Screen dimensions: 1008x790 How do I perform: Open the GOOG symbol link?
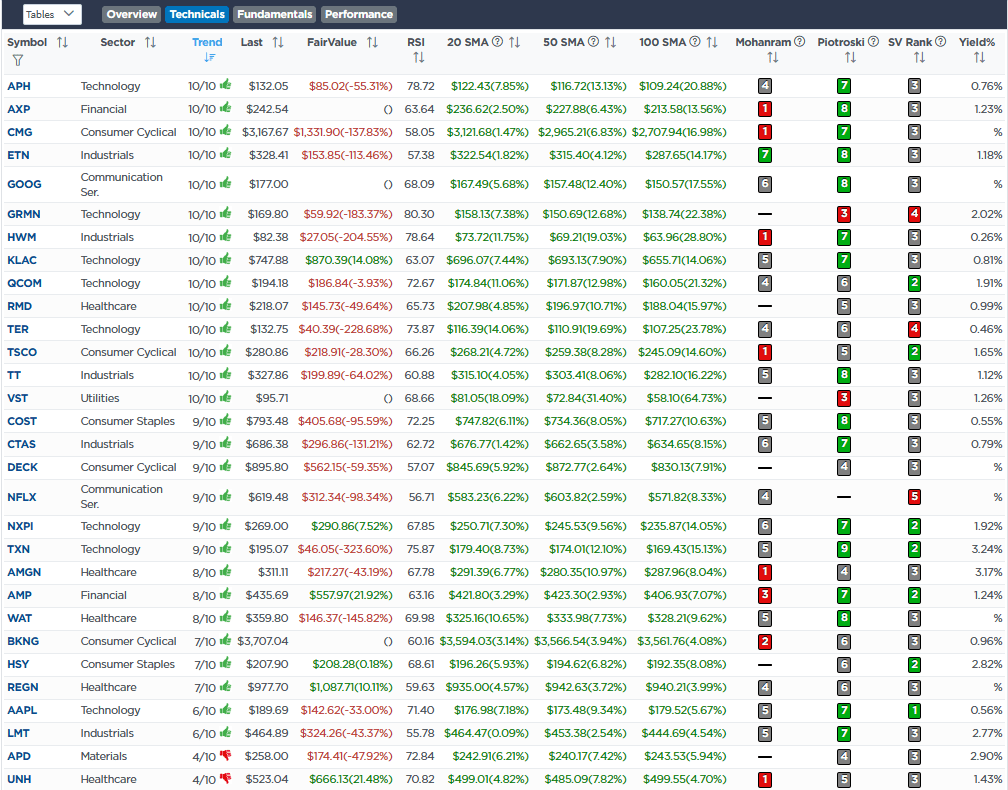(24, 184)
